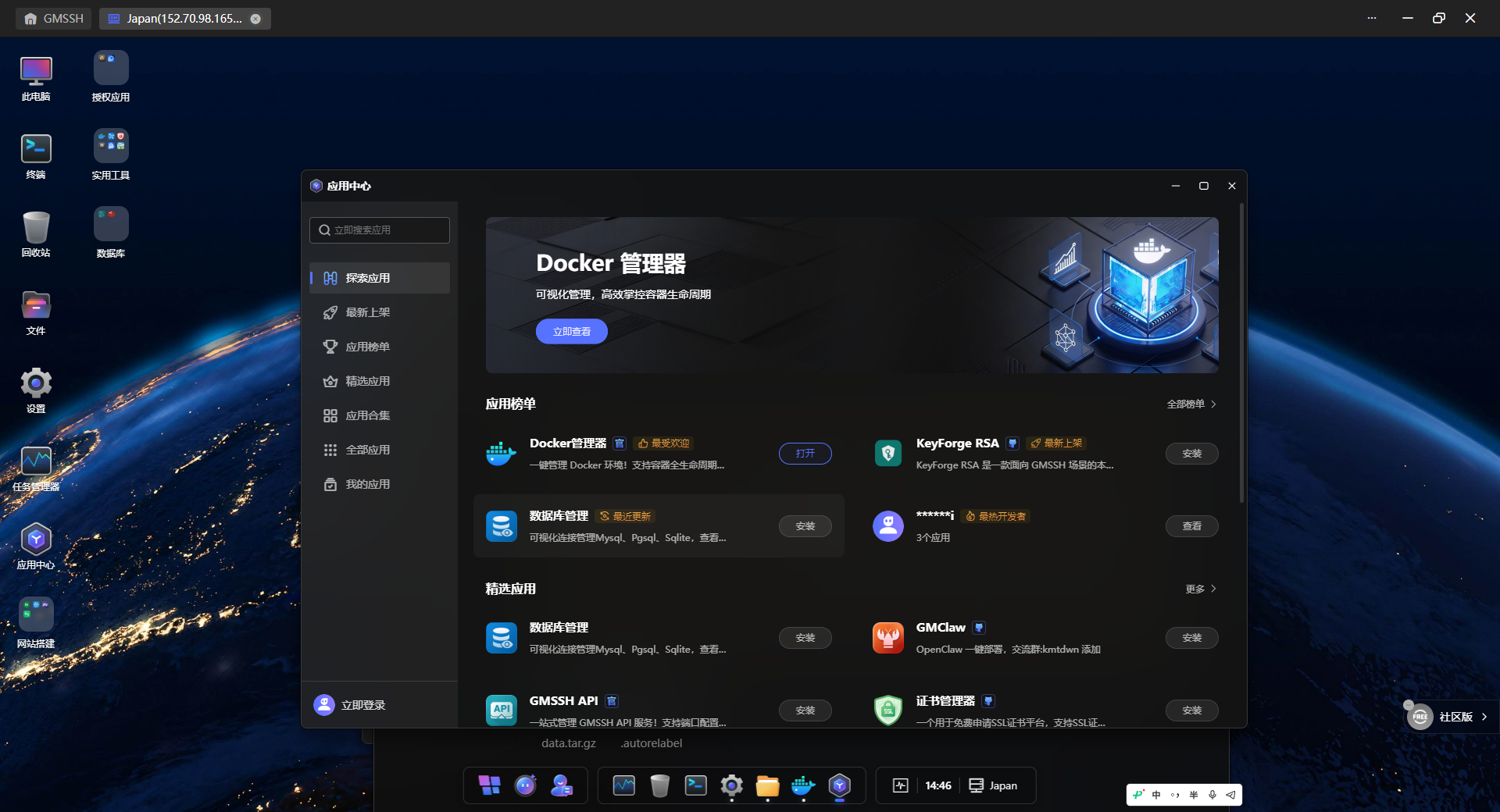Expand 全部榜单 list link

(1191, 404)
